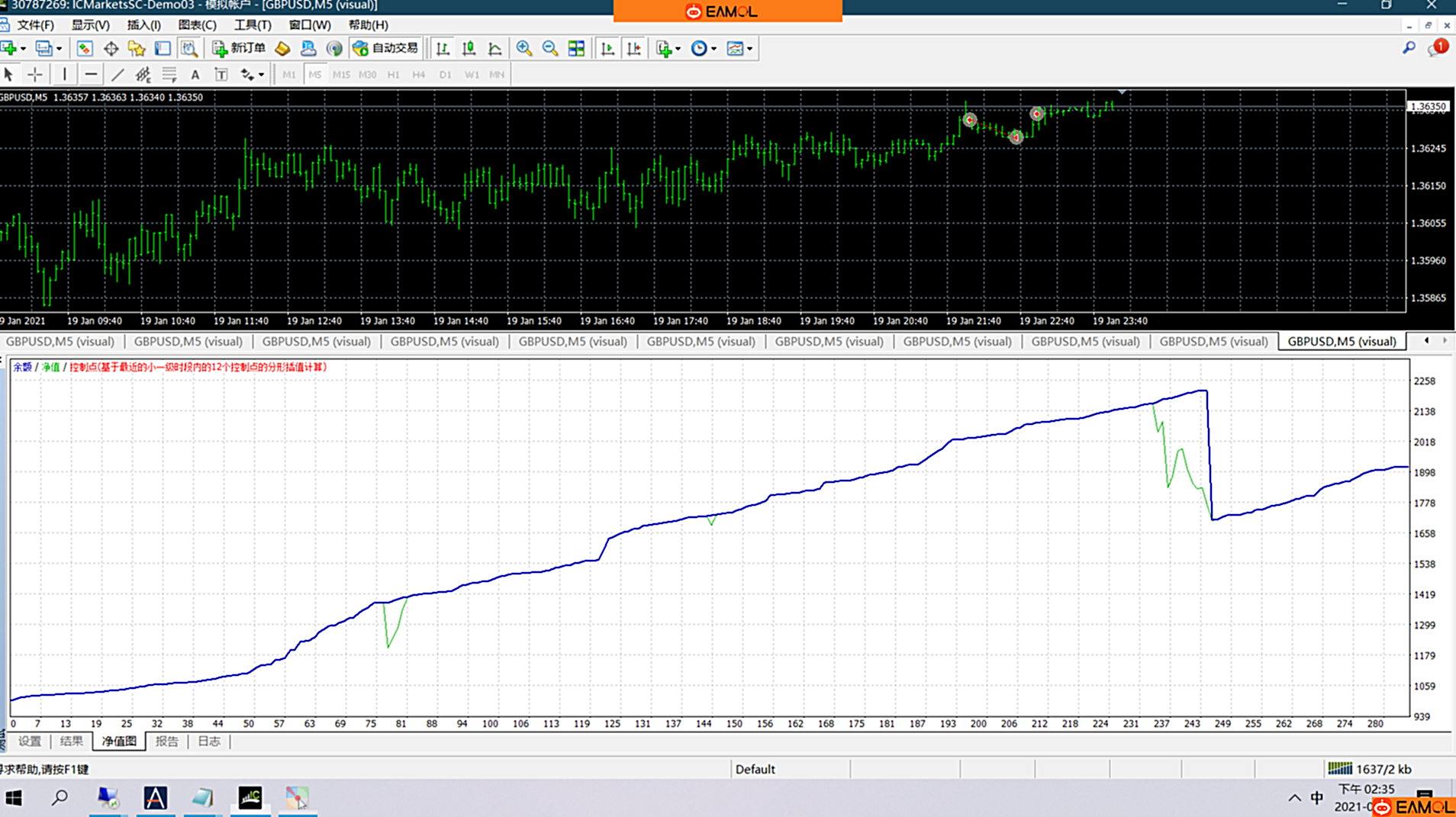1456x817 pixels.
Task: Toggle chart auto scroll icon
Action: coord(607,48)
